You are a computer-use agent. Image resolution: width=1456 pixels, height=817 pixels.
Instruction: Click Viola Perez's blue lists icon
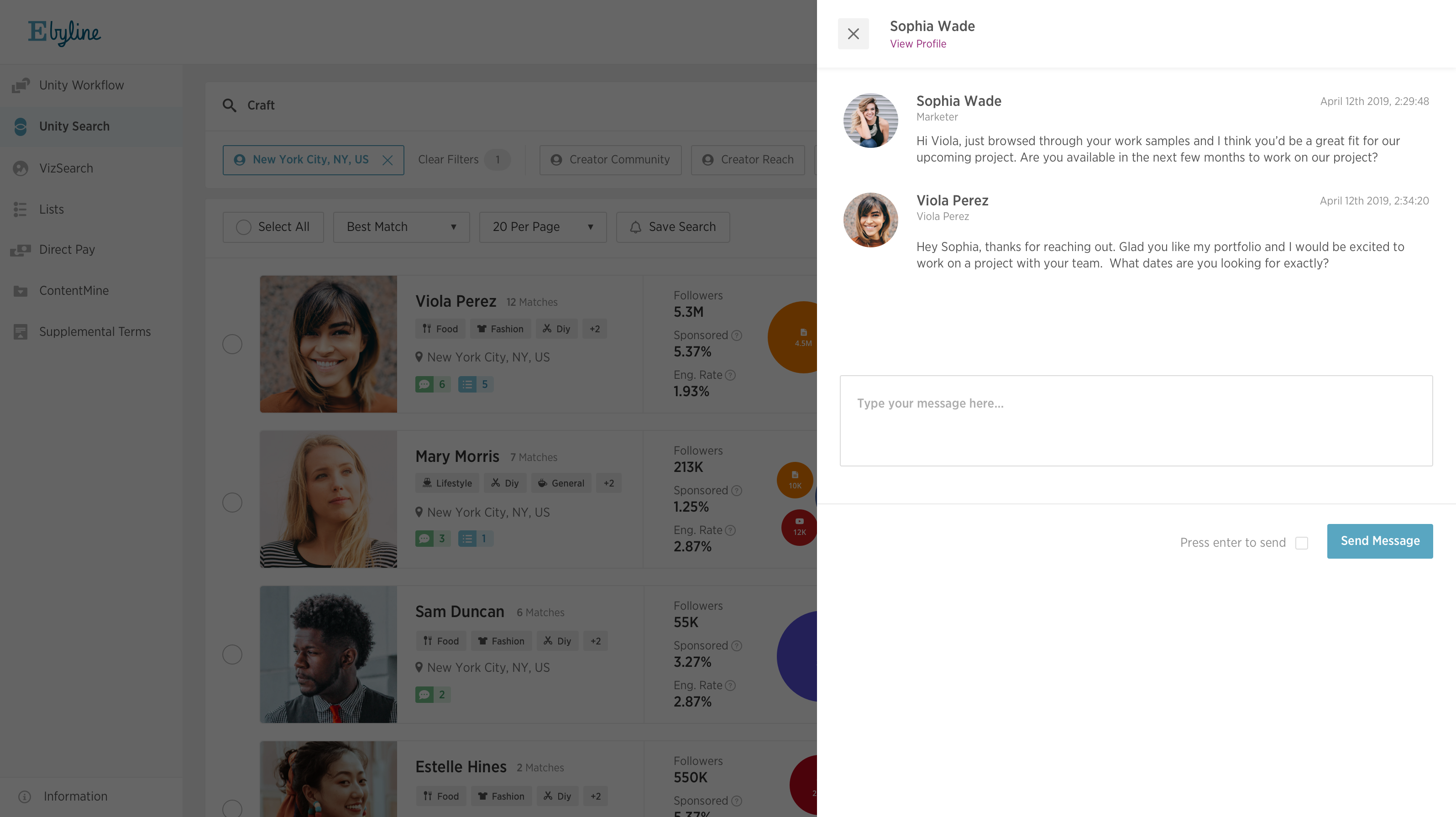click(x=467, y=384)
